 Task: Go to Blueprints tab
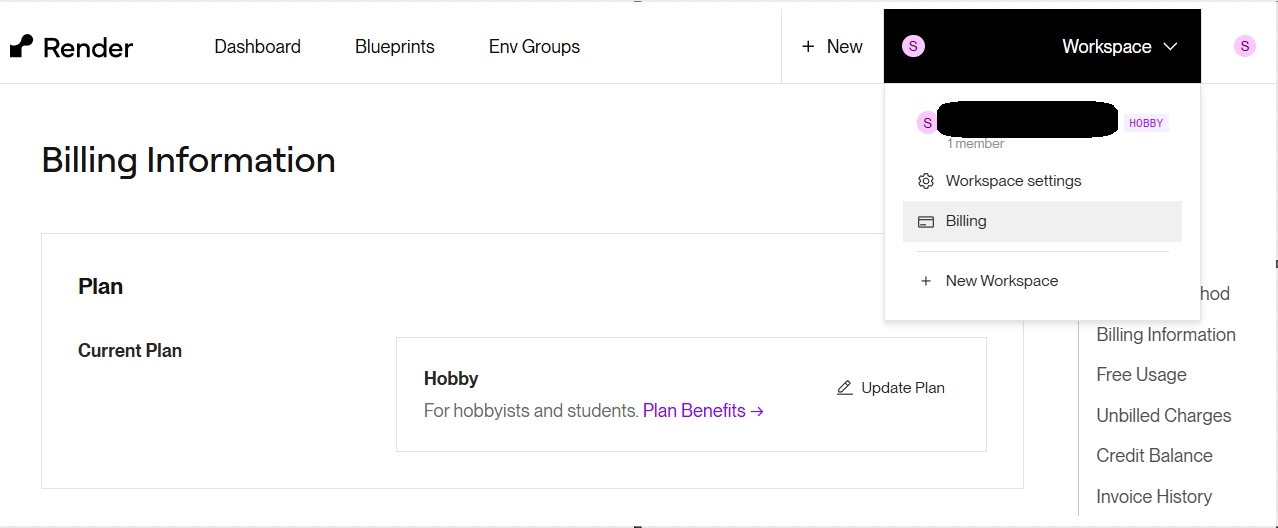tap(394, 47)
